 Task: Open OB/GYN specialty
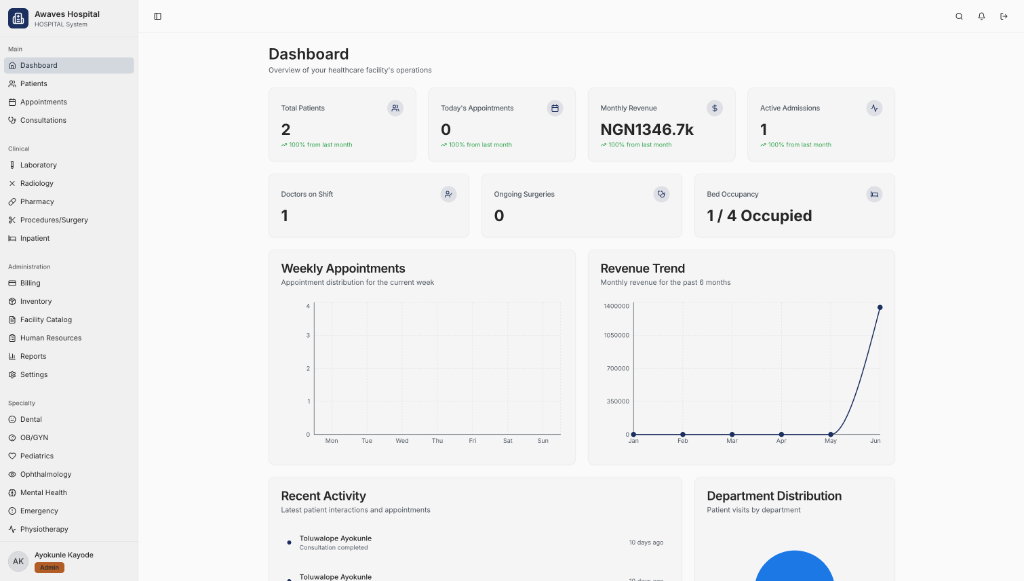69,438
